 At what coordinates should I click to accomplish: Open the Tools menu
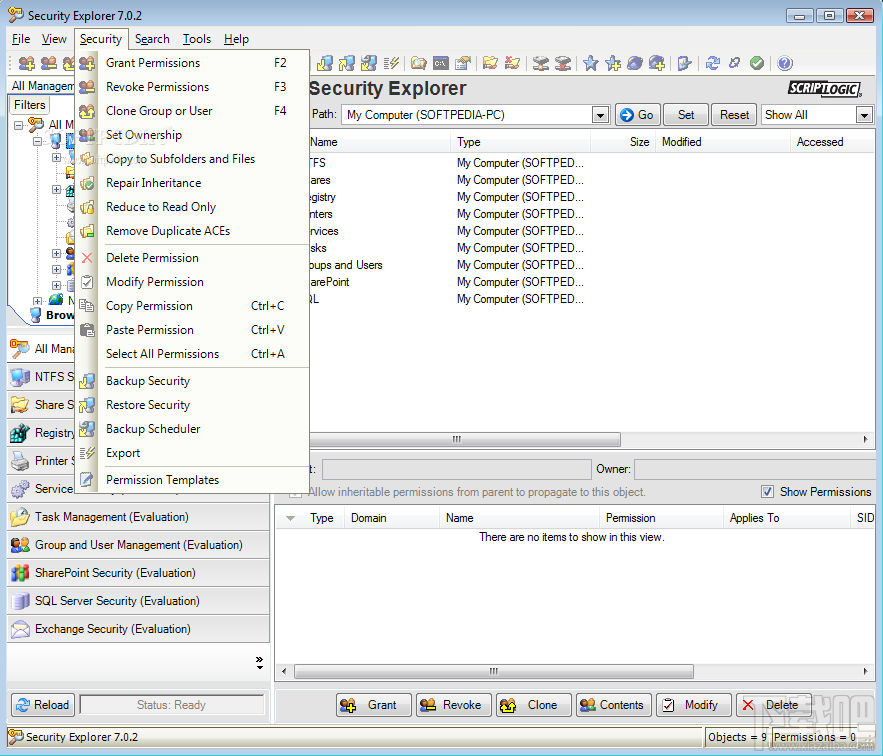pyautogui.click(x=197, y=39)
